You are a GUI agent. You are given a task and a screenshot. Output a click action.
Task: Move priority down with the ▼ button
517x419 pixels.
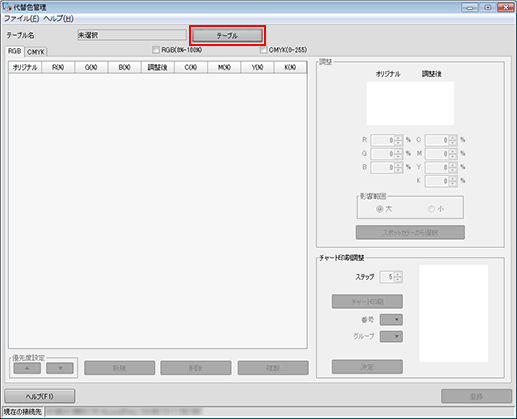pos(60,368)
